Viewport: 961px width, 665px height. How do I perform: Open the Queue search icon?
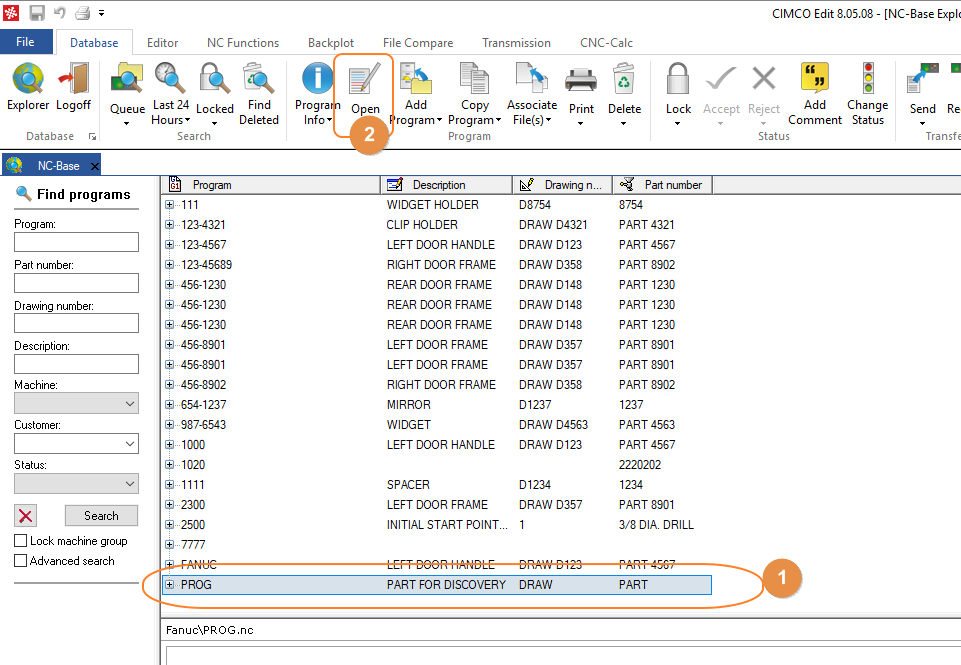[127, 78]
